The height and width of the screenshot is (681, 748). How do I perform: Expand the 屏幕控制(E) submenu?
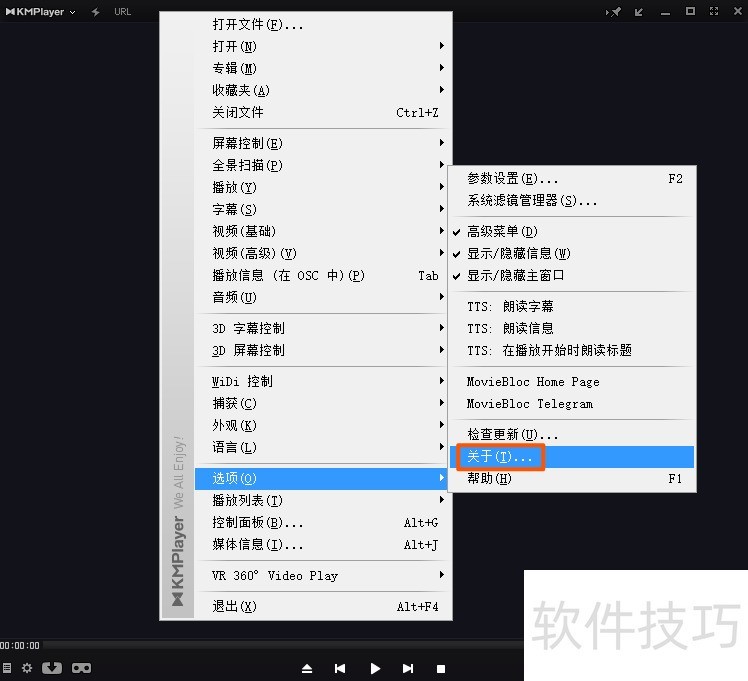(x=323, y=143)
